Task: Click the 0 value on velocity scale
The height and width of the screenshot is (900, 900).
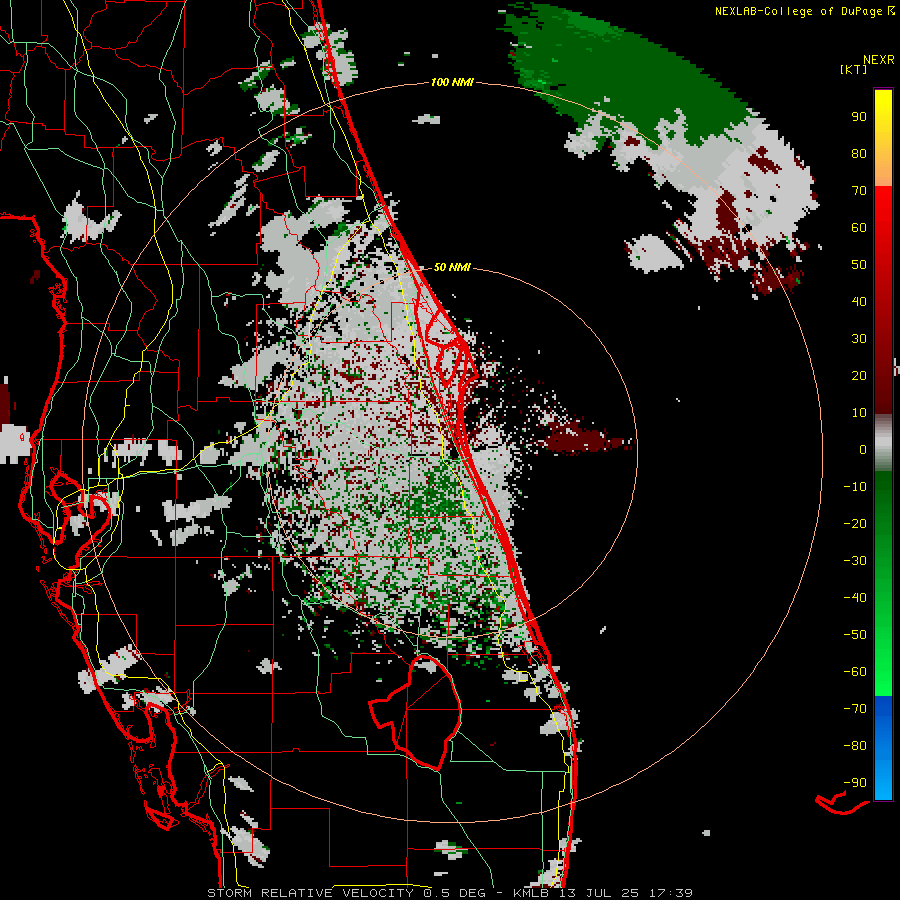Action: point(863,450)
